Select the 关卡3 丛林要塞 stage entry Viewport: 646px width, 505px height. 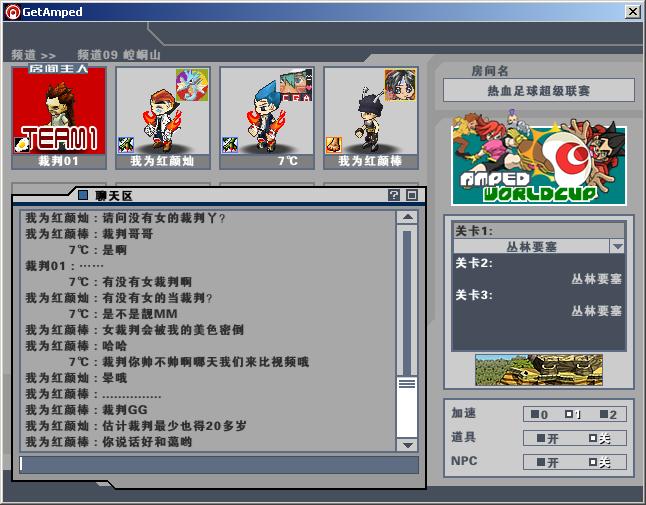pyautogui.click(x=596, y=311)
